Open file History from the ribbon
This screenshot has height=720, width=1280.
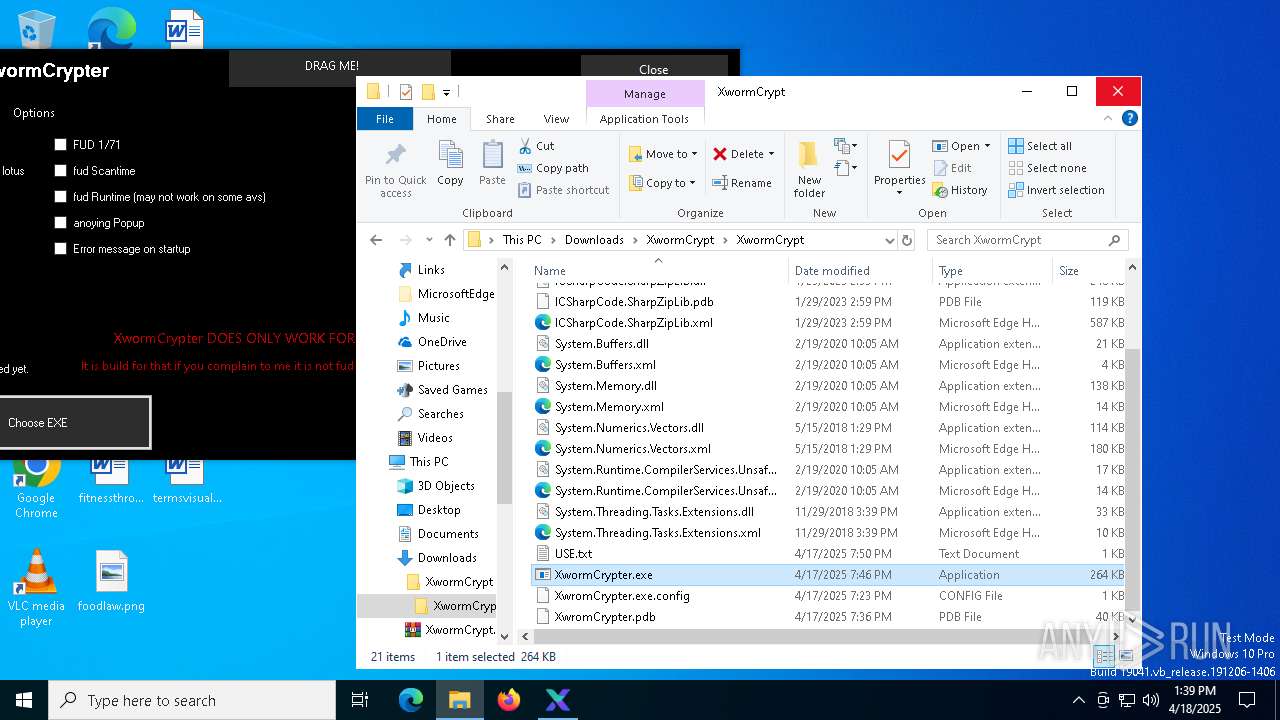click(960, 190)
